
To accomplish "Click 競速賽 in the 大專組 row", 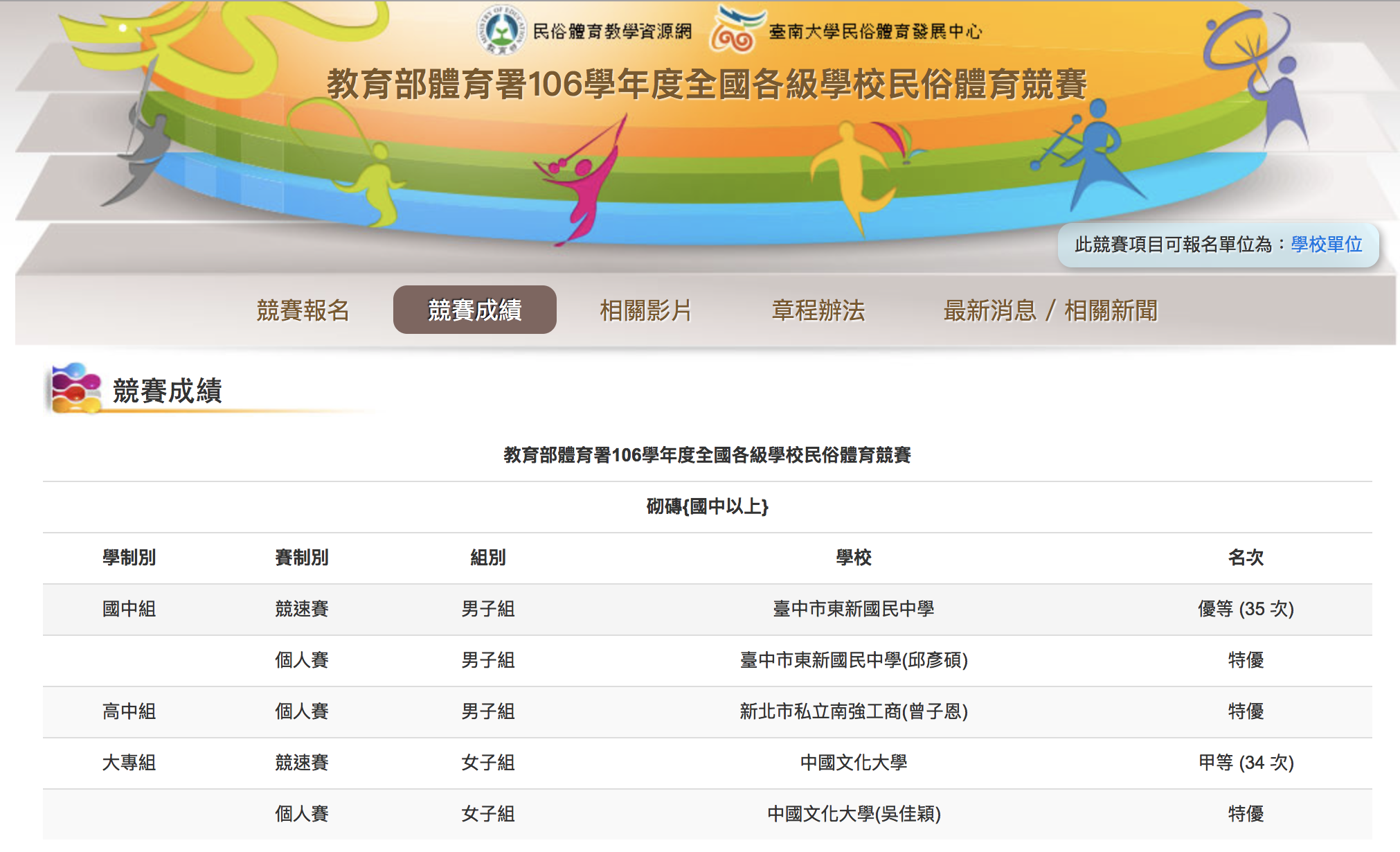I will pos(301,763).
